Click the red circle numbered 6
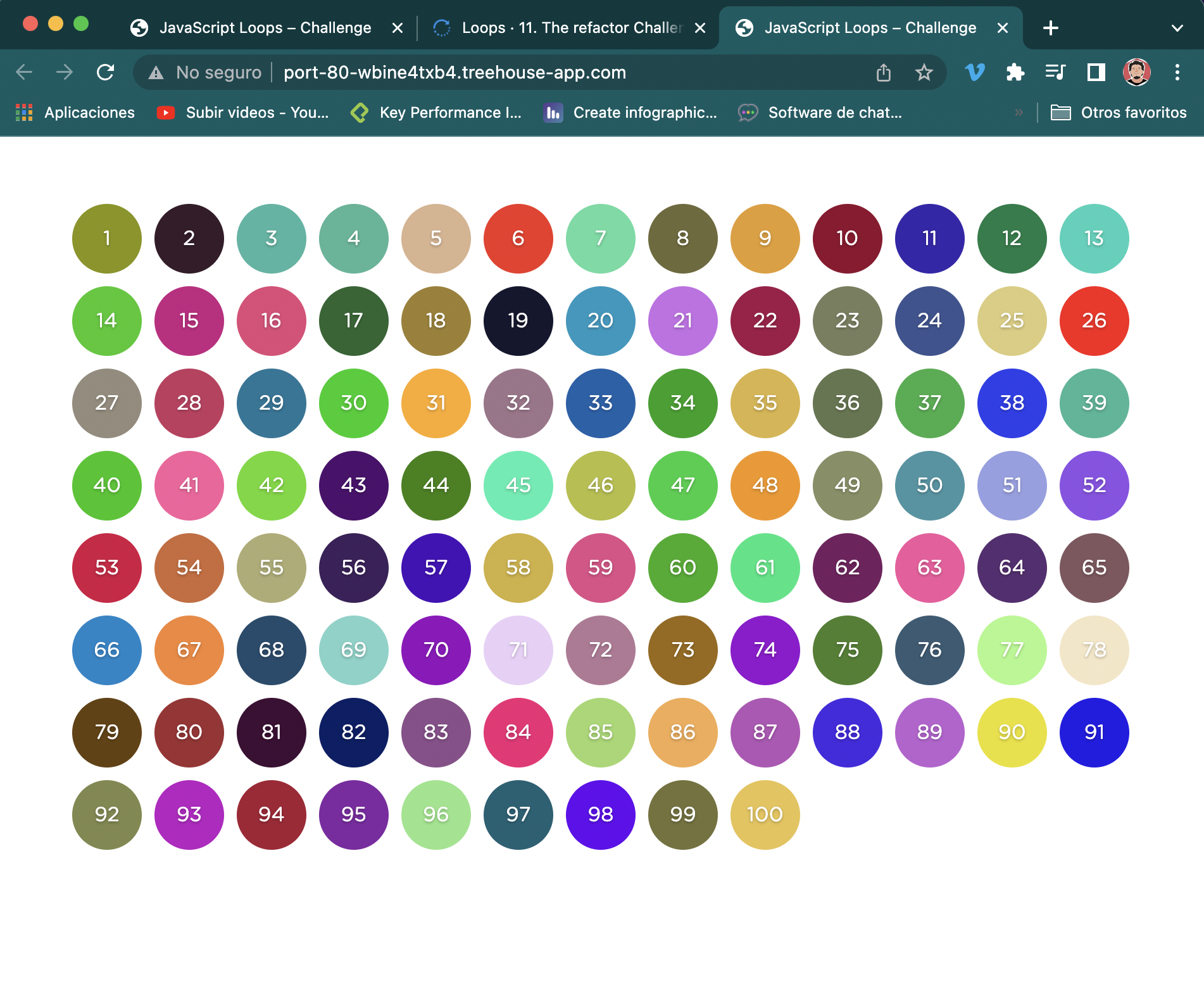 pos(518,239)
